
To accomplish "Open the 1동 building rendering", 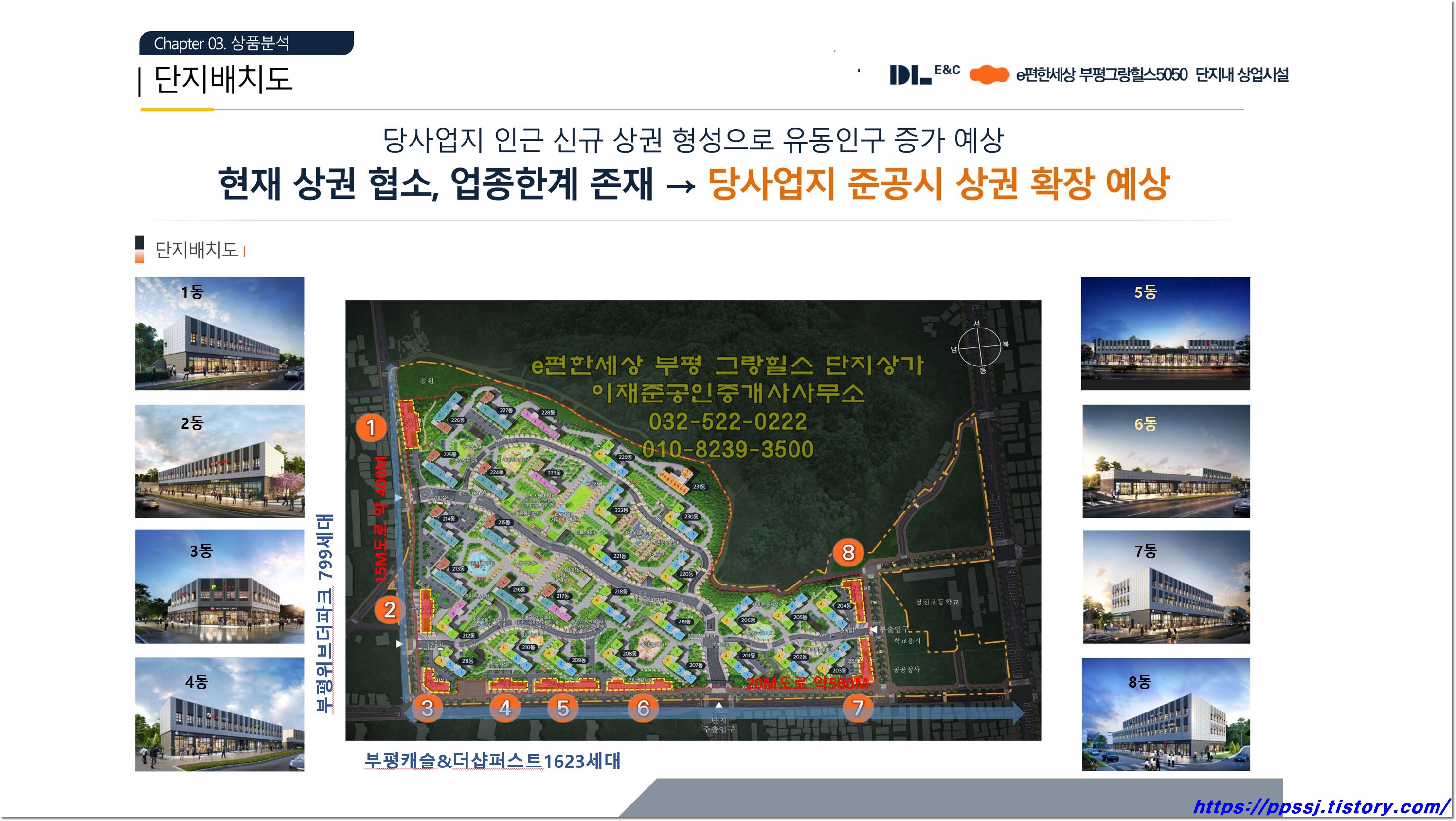I will tap(219, 333).
